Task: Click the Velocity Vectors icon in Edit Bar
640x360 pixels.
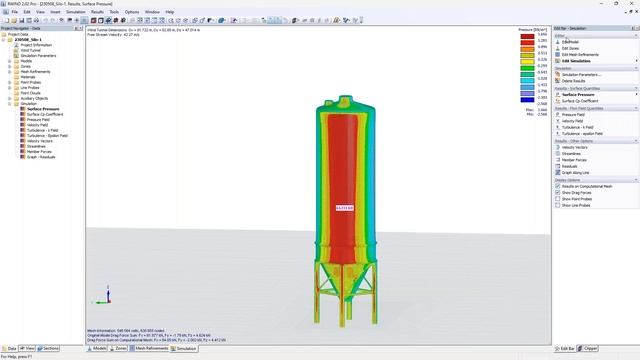Action: coord(558,147)
